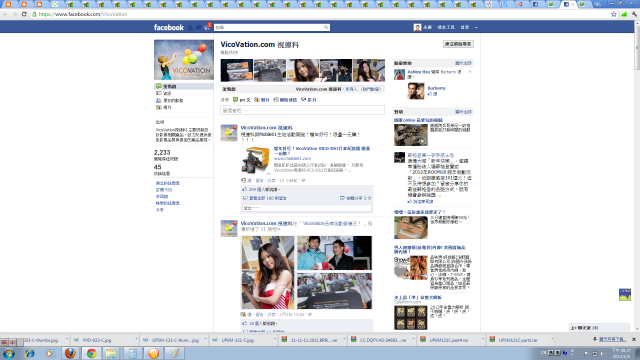Open the chat bar at bottom right
The image size is (640, 360).
[599, 328]
